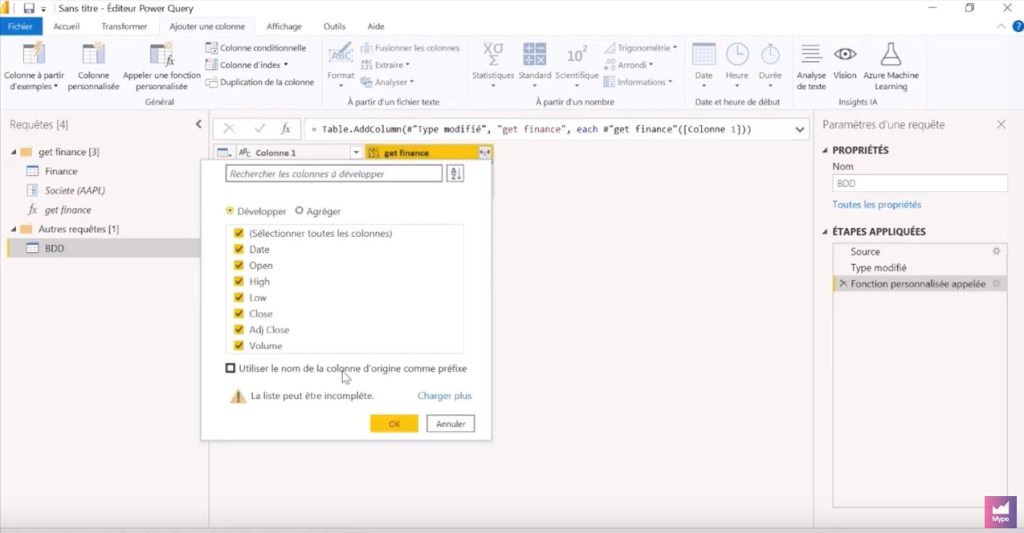Open the Extraire dropdown
1024x533 pixels.
pos(408,65)
